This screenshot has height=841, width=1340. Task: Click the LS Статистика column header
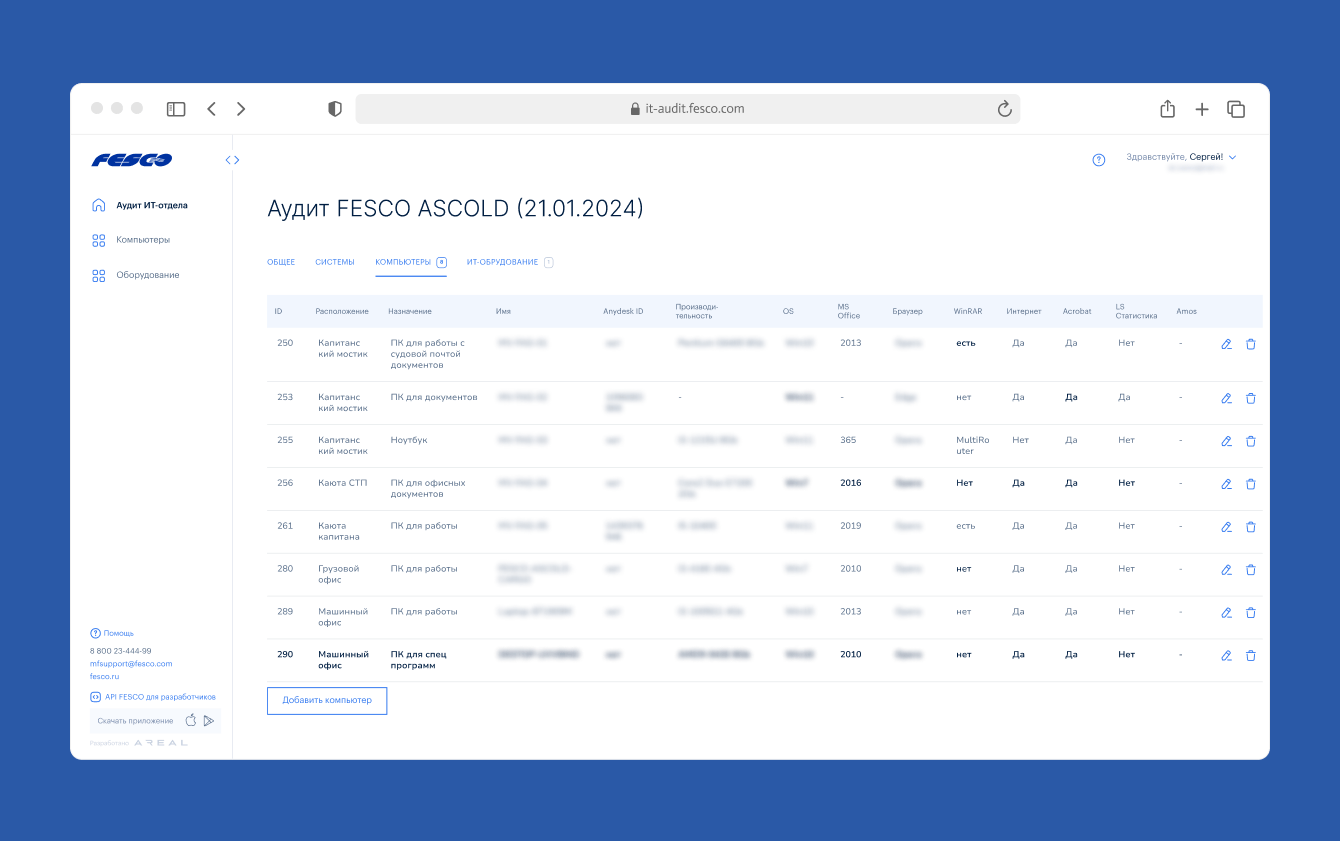pyautogui.click(x=1136, y=311)
